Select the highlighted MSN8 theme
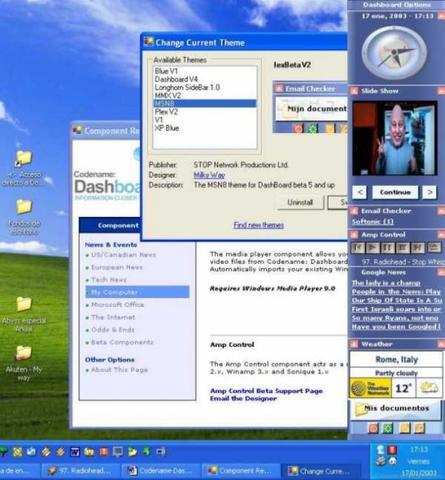The width and height of the screenshot is (445, 480). 204,104
